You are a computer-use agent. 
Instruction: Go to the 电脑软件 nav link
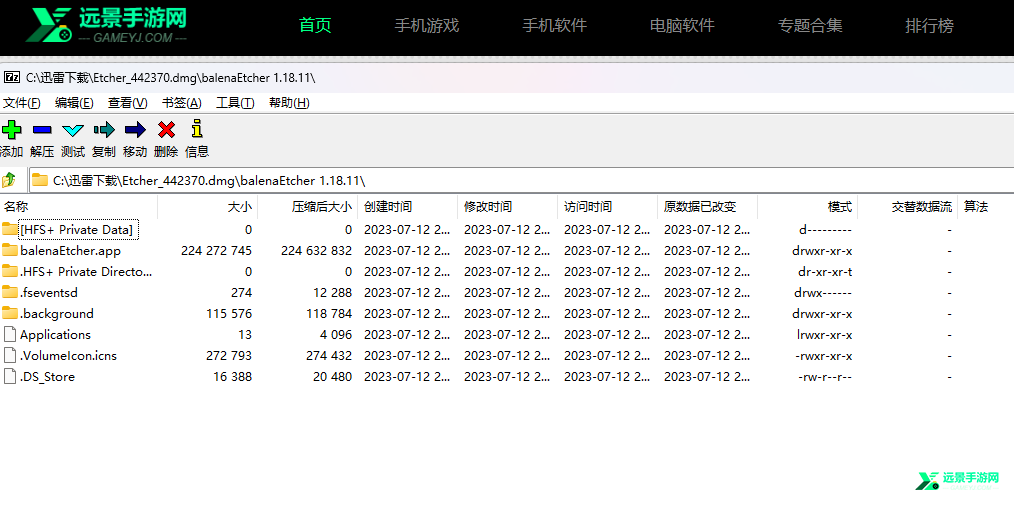pos(682,26)
